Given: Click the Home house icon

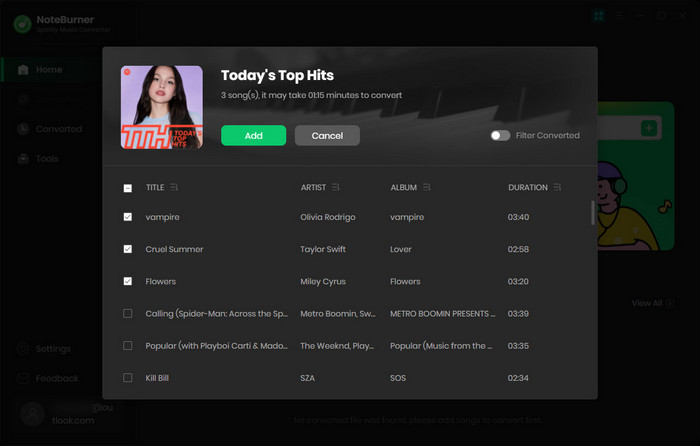Looking at the screenshot, I should click(23, 70).
